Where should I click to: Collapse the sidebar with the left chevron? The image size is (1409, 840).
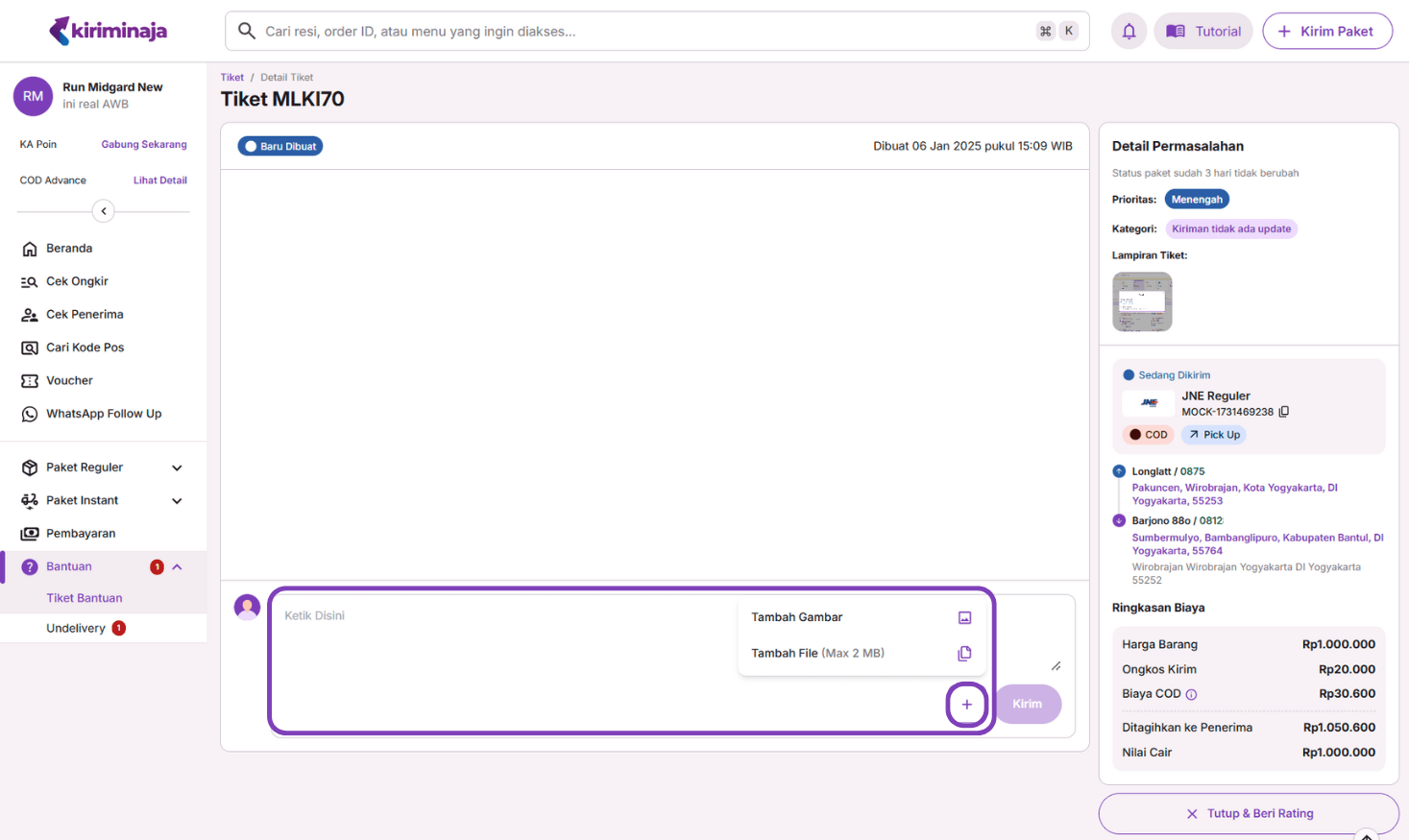tap(104, 211)
